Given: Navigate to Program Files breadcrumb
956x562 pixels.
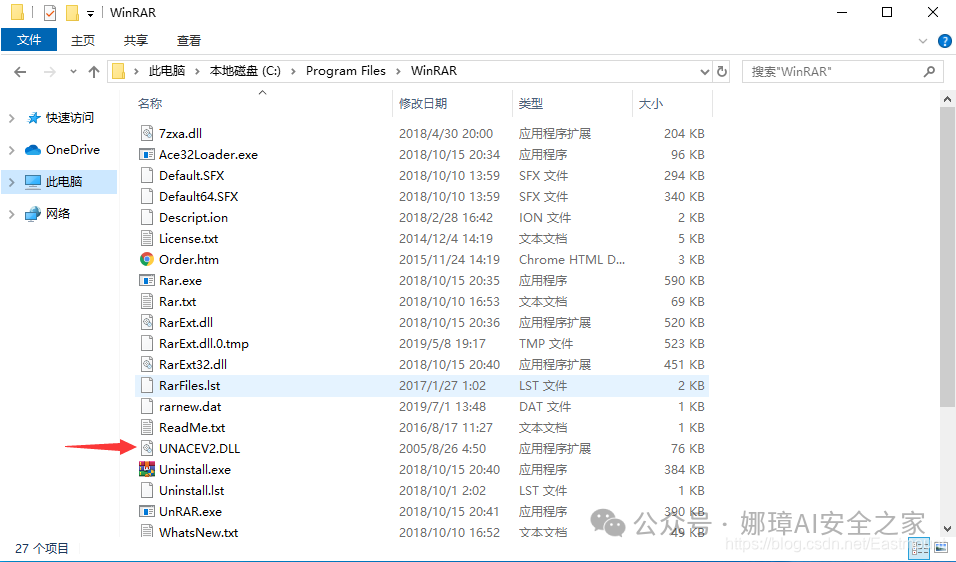Looking at the screenshot, I should [346, 71].
